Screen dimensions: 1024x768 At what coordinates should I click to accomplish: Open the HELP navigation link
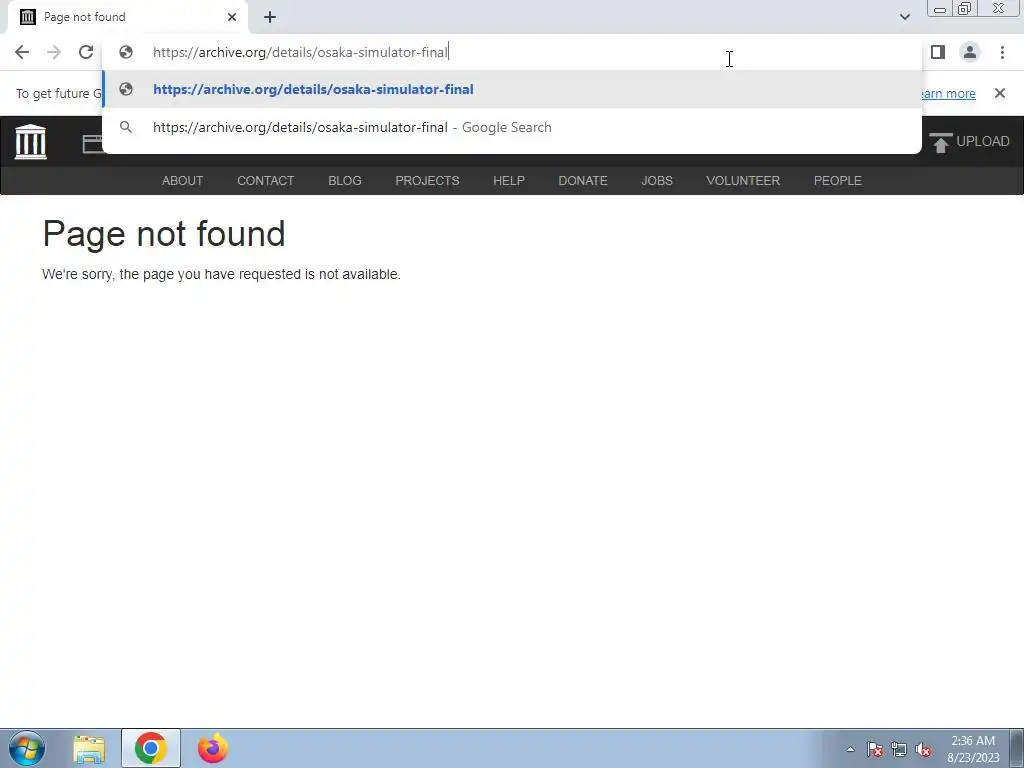coord(509,181)
